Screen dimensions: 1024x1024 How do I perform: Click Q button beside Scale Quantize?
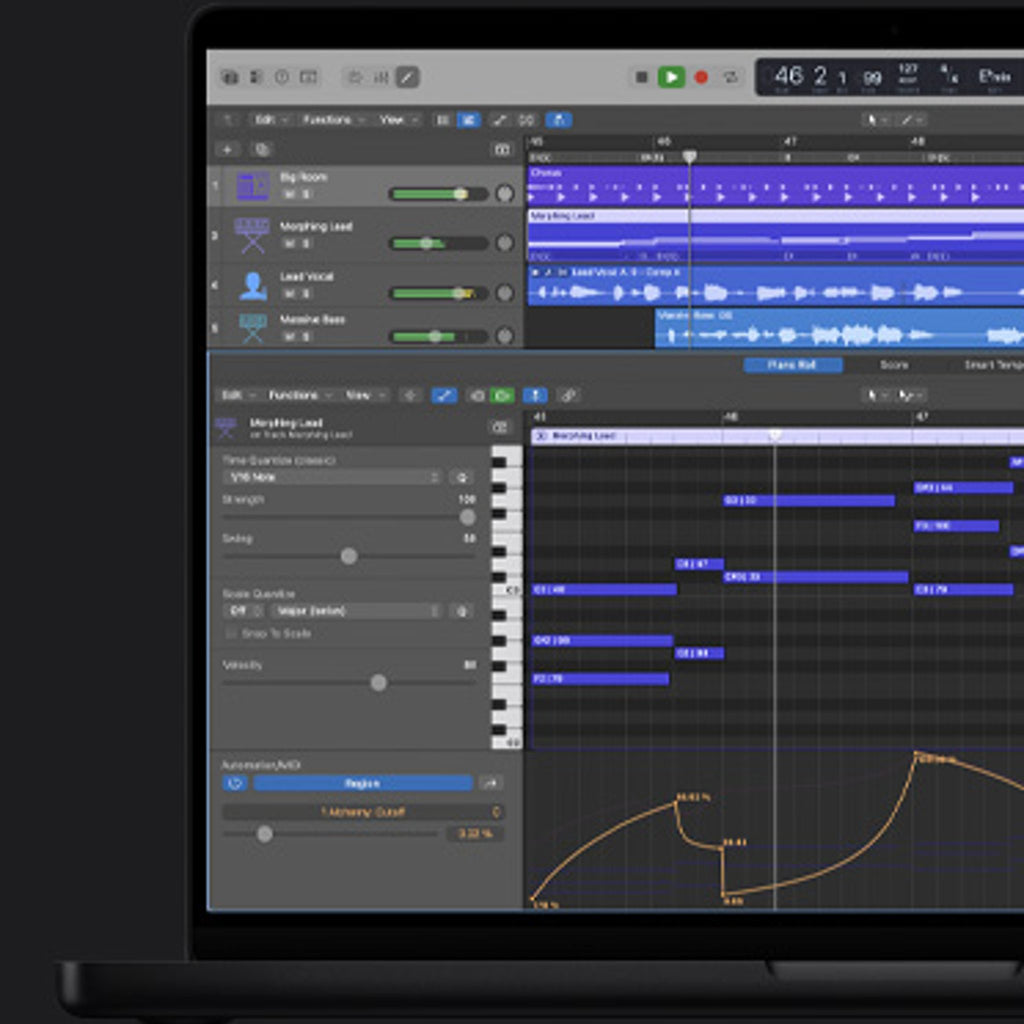(x=461, y=611)
